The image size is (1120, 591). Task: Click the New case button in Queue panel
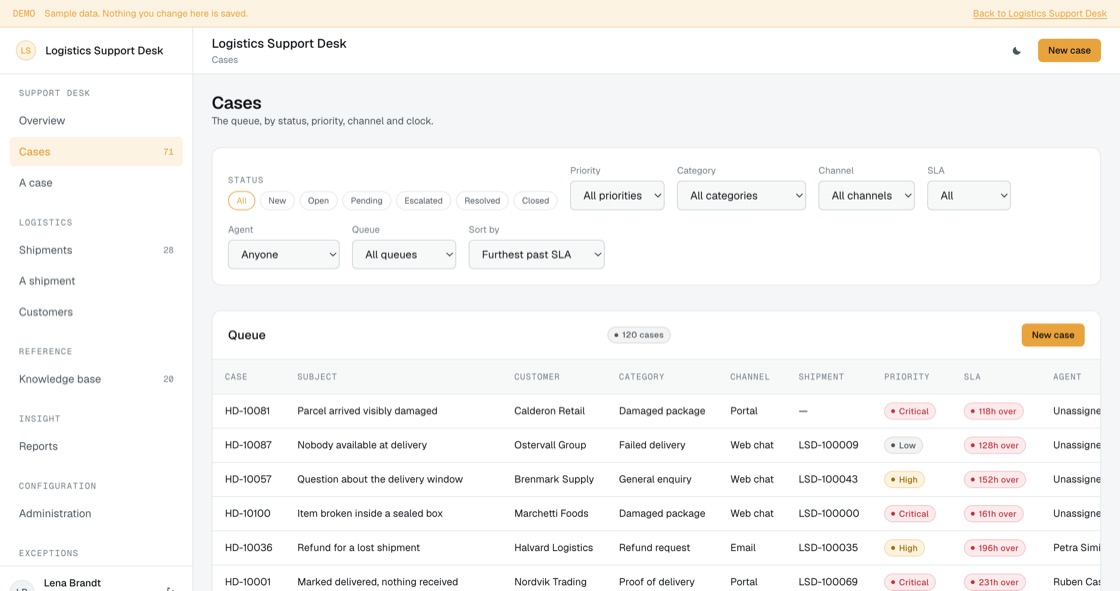tap(1053, 335)
